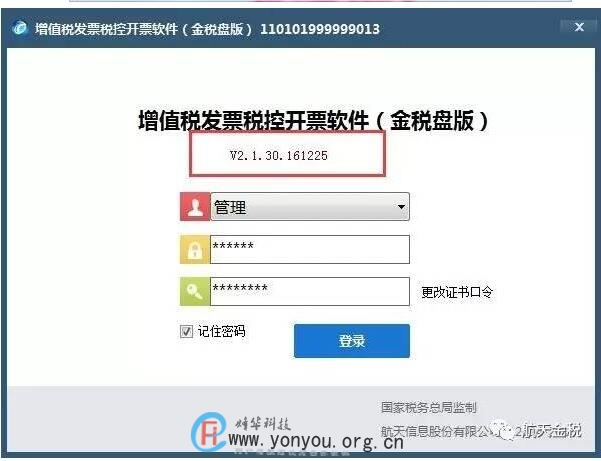
Task: Click the yellow padlock password icon
Action: [x=195, y=249]
